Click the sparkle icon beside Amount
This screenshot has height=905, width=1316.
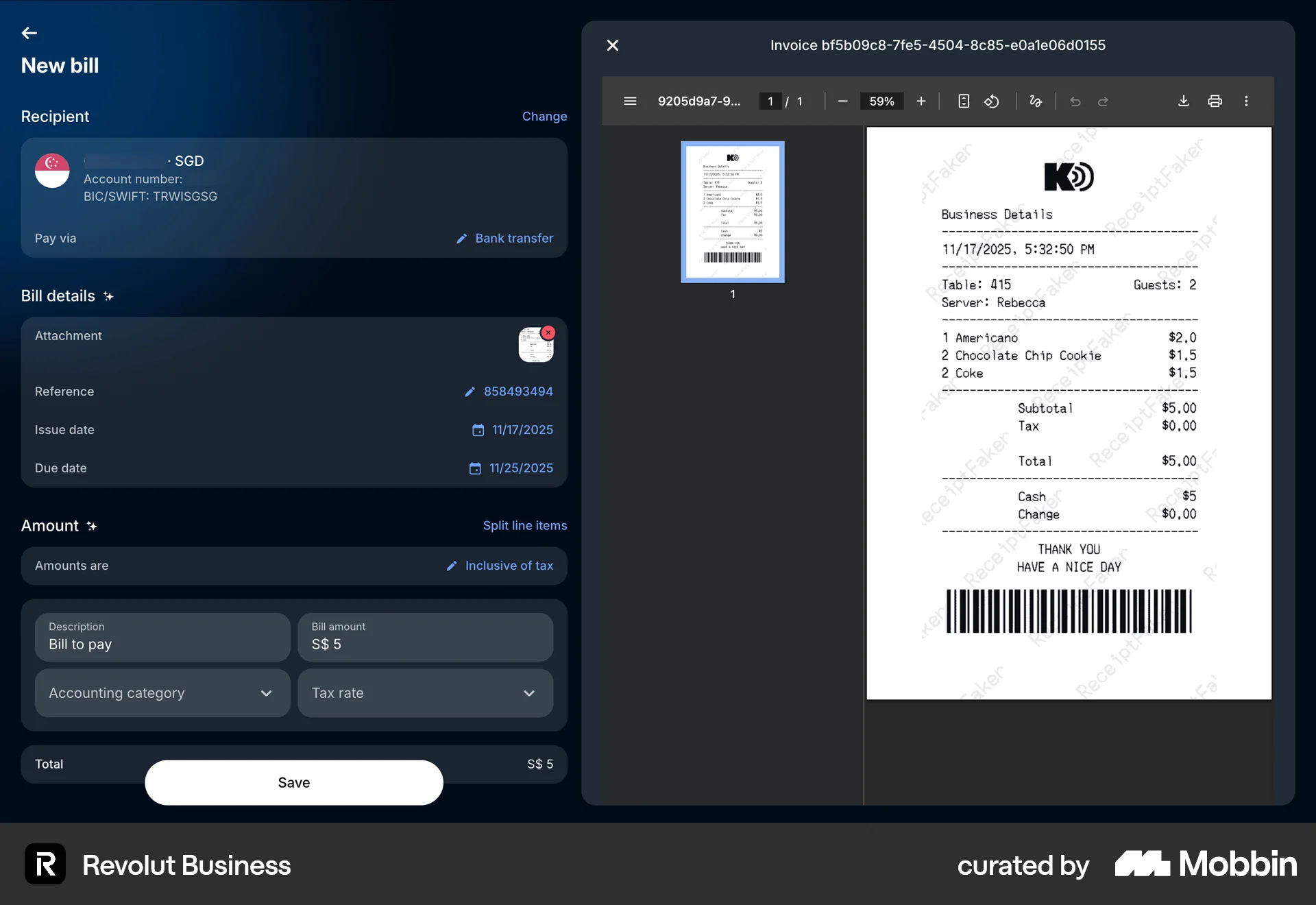click(92, 526)
